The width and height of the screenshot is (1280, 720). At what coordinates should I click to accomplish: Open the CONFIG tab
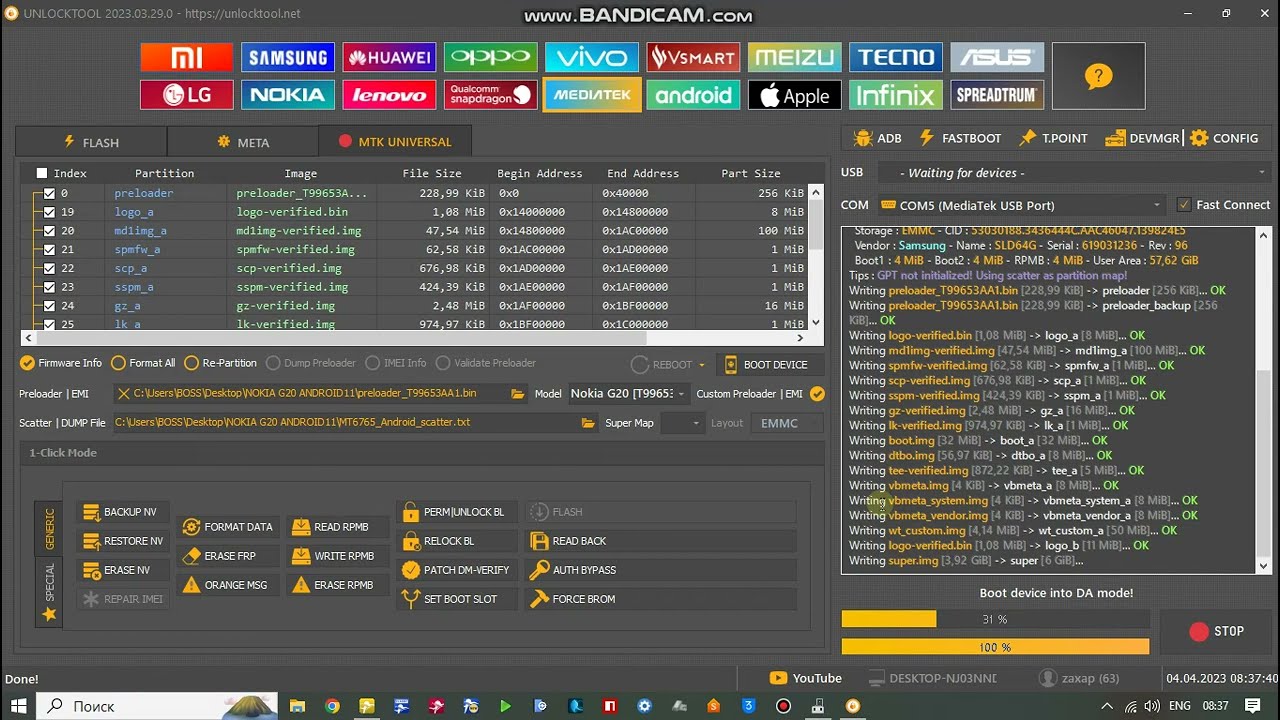tap(1224, 138)
